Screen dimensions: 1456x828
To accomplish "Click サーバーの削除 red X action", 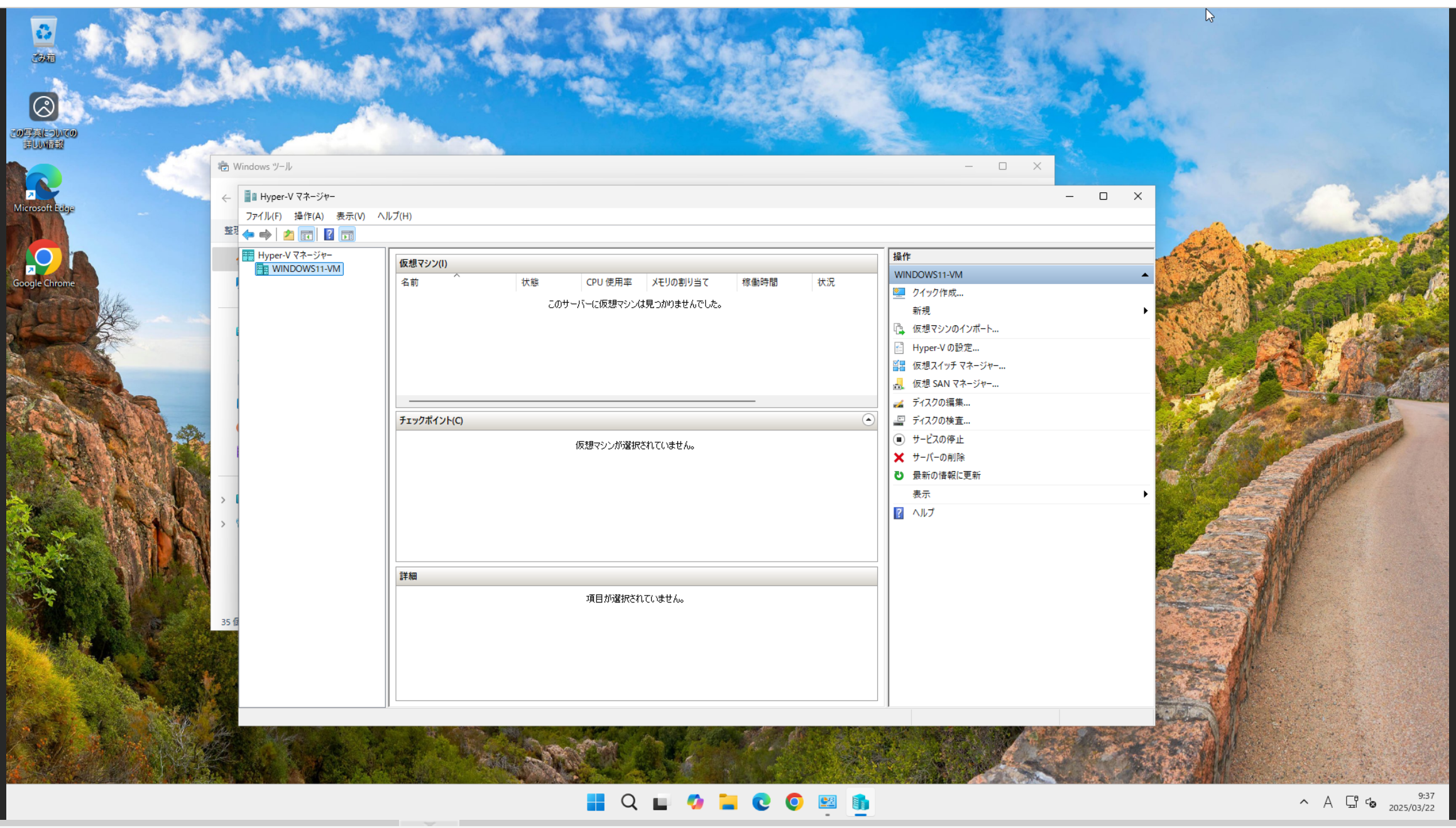I will [938, 457].
